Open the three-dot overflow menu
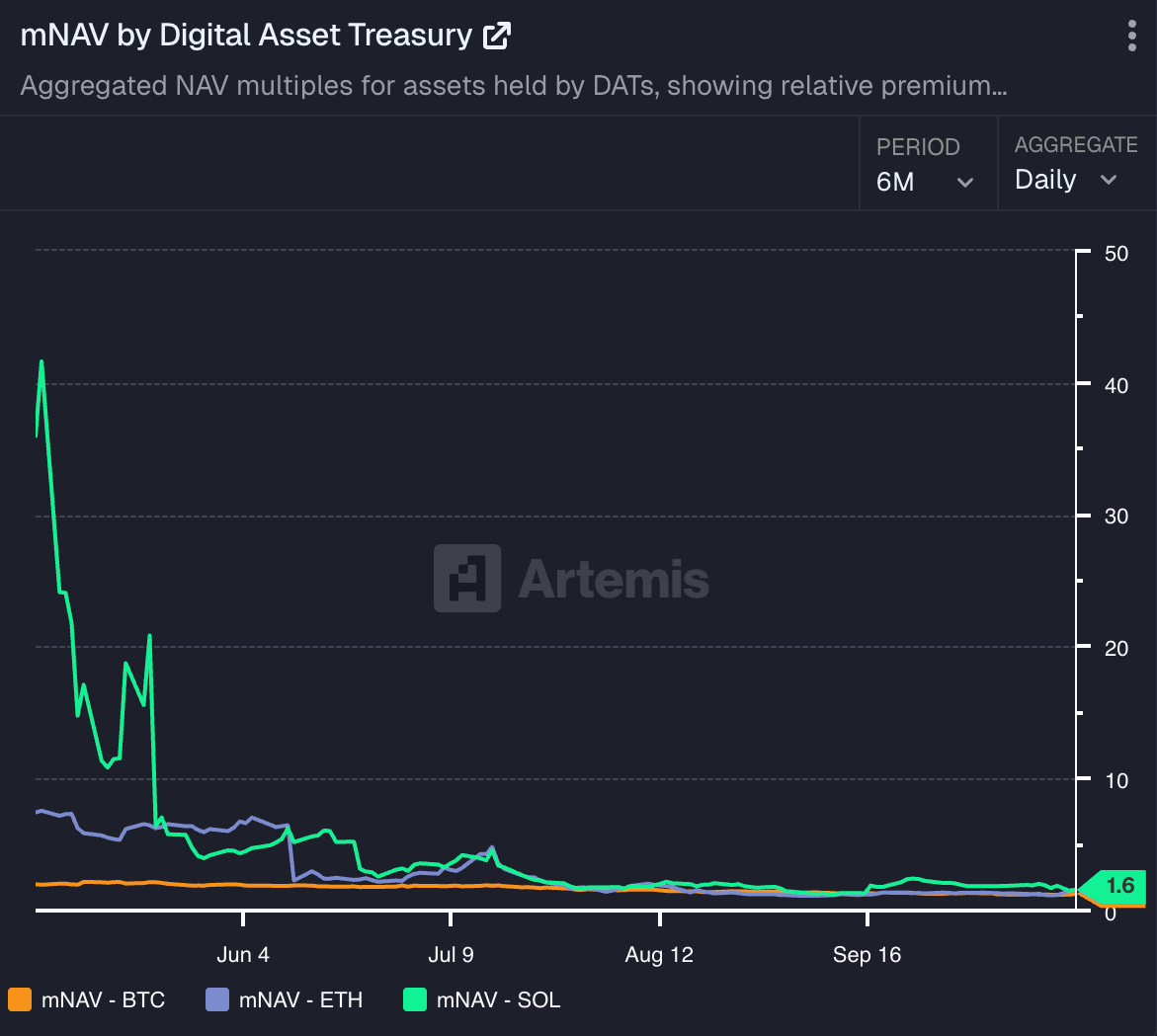This screenshot has height=1036, width=1157. pos(1130,35)
